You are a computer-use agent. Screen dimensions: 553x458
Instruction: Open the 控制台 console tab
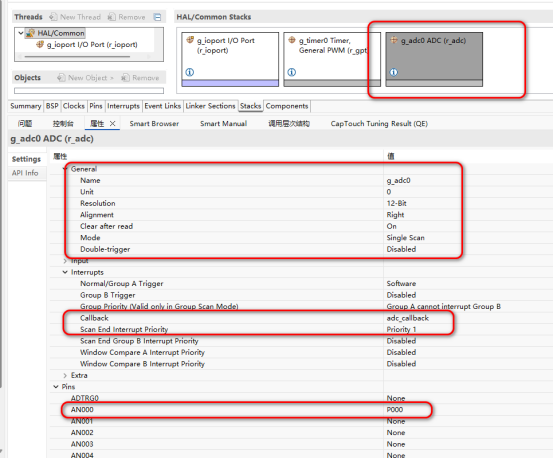pyautogui.click(x=63, y=123)
